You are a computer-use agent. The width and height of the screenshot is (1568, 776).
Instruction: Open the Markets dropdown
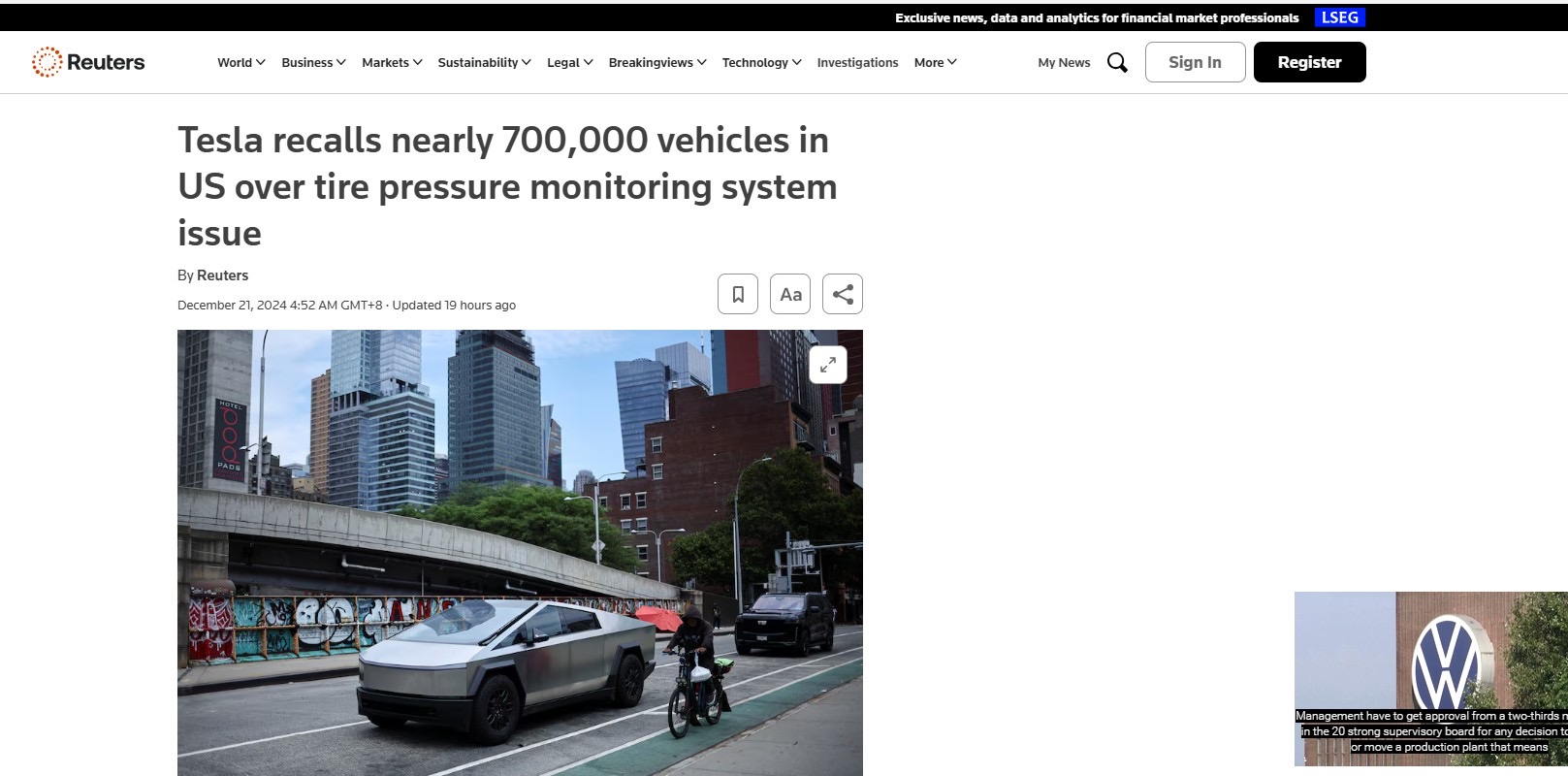[x=393, y=62]
